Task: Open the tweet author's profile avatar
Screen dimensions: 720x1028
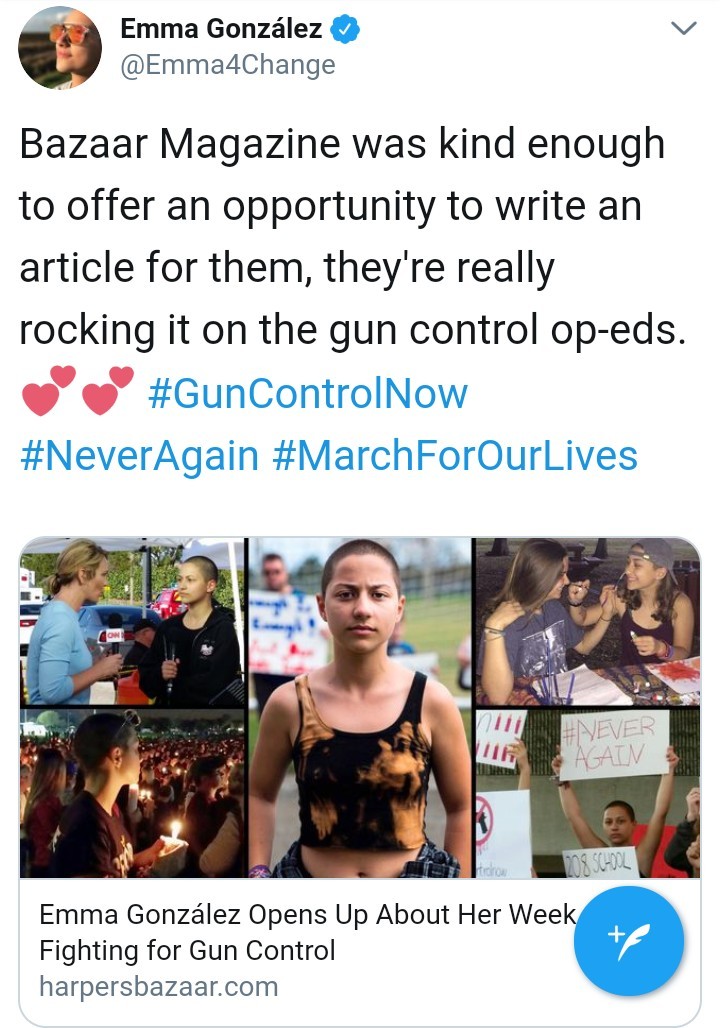Action: pyautogui.click(x=60, y=47)
